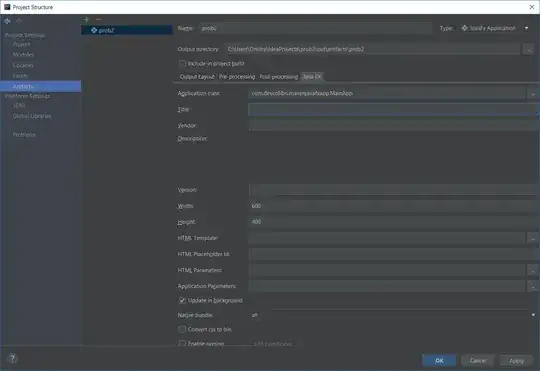Screen dimensions: 540x371
Task: Click the Edit Certificates button
Action: [273, 344]
